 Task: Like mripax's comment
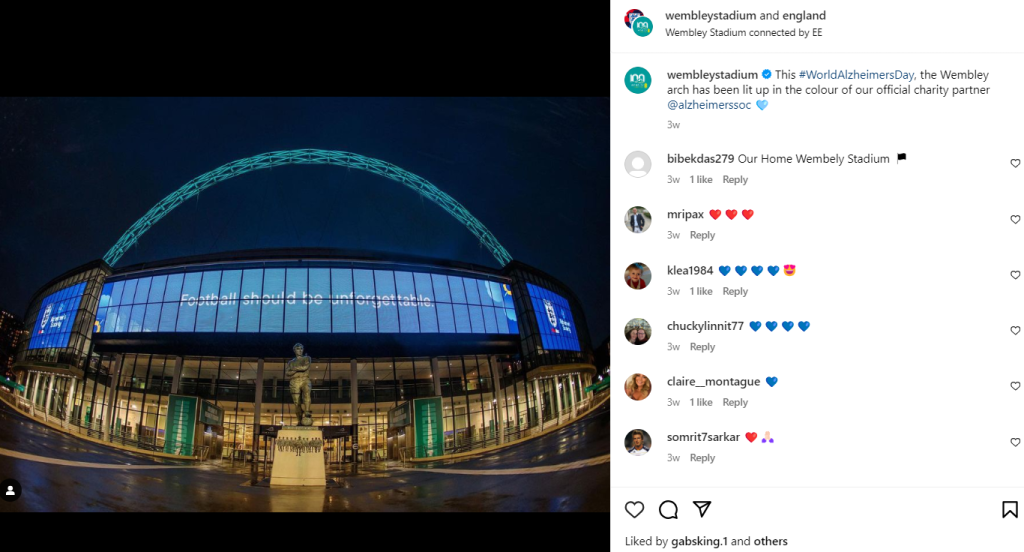1015,220
